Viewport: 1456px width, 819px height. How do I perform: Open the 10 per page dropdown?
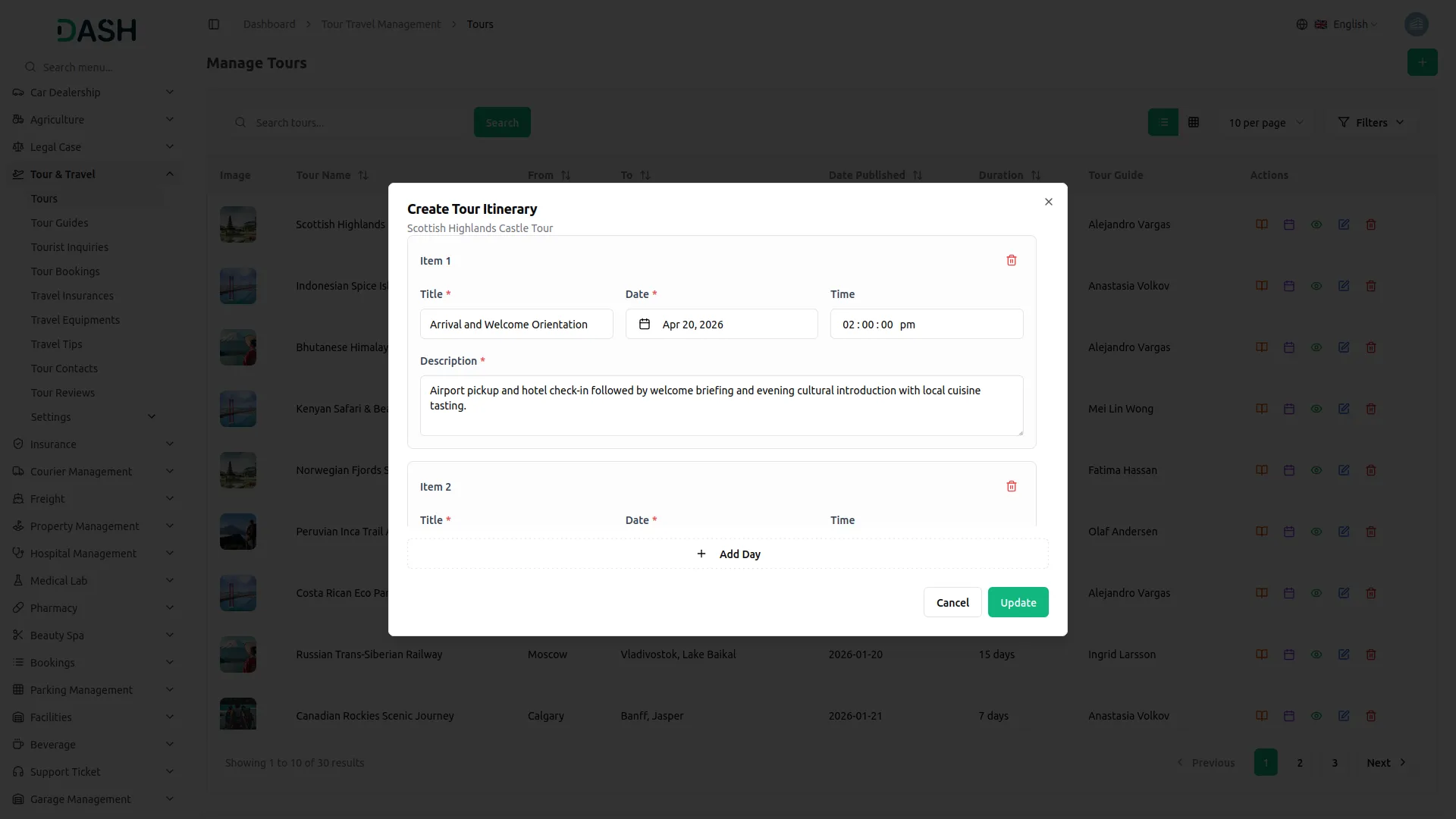pyautogui.click(x=1265, y=122)
